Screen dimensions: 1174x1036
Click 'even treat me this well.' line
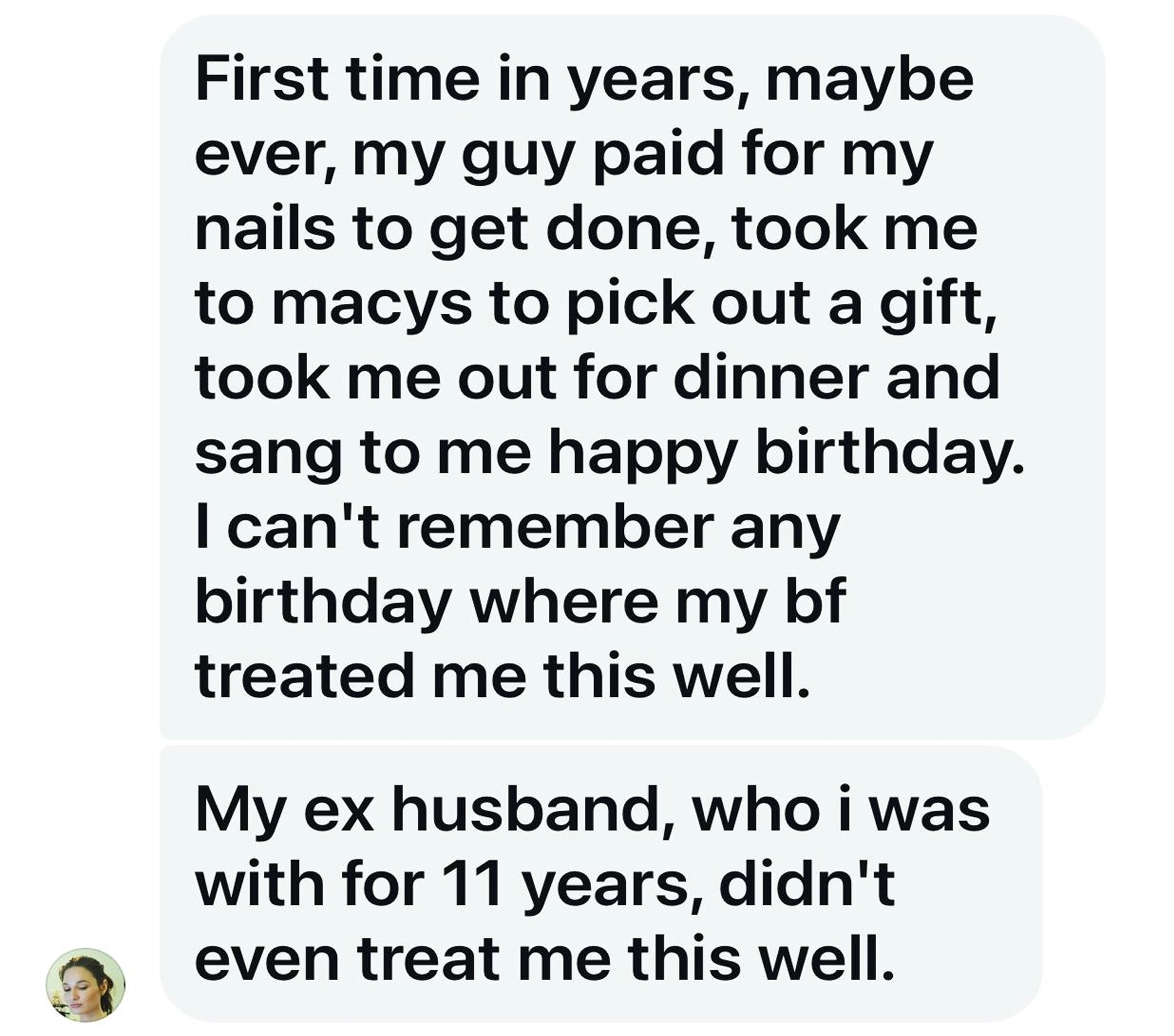[545, 960]
